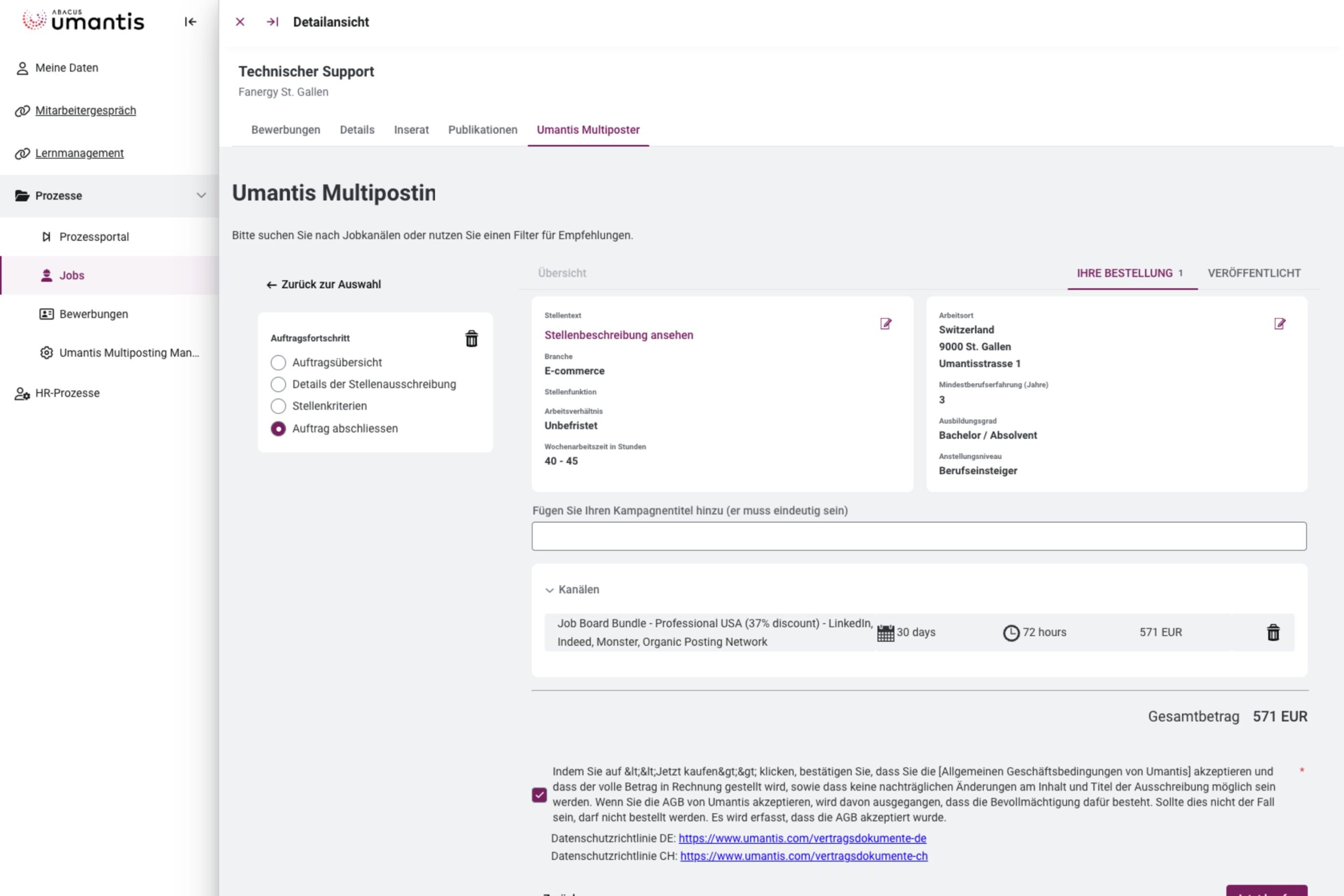Viewport: 1344px width, 896px height.
Task: Remove the Job Board Bundle channel with its trash icon
Action: [1273, 633]
